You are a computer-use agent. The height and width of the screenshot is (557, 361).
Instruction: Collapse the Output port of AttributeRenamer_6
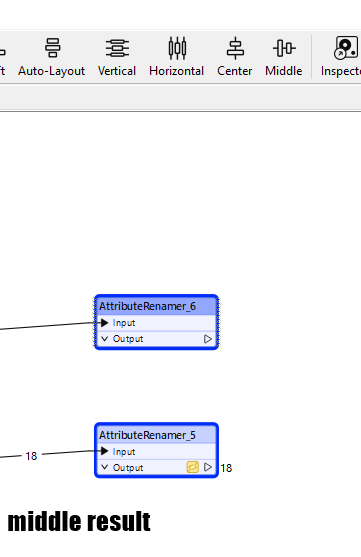click(104, 339)
